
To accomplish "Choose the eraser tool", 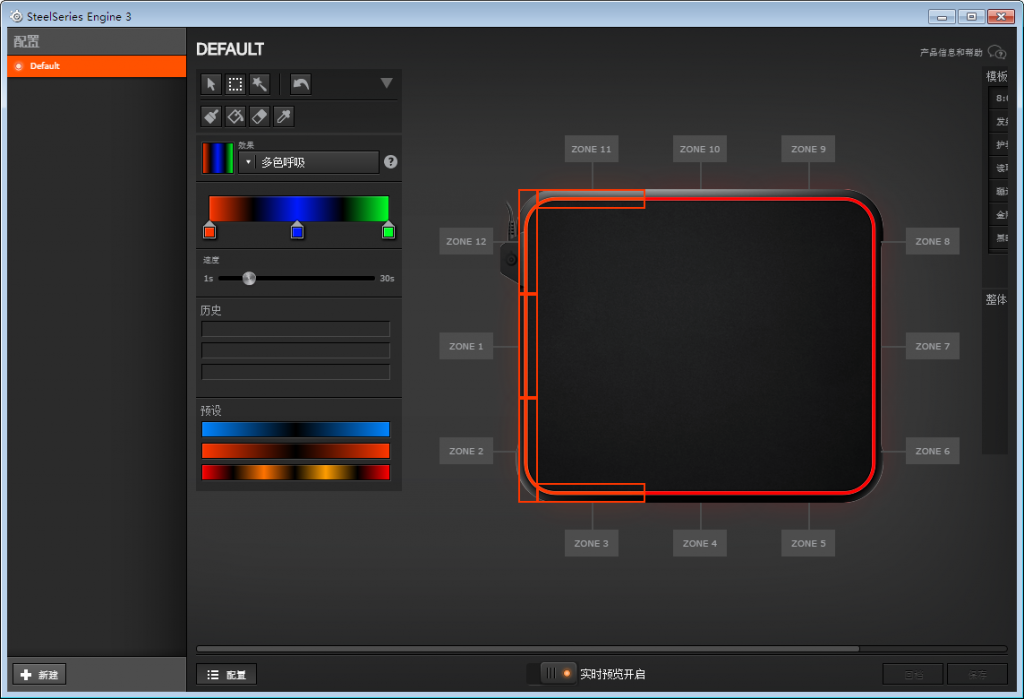I will pos(259,116).
